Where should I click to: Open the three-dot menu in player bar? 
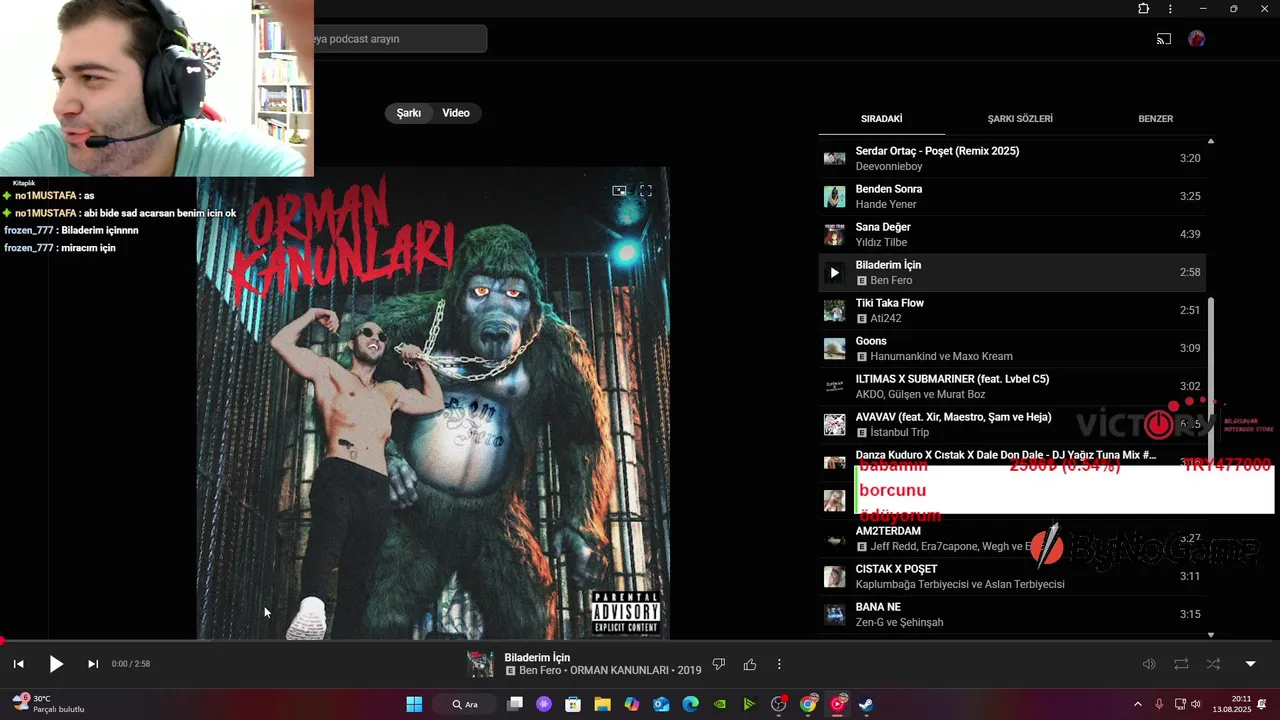coord(779,664)
